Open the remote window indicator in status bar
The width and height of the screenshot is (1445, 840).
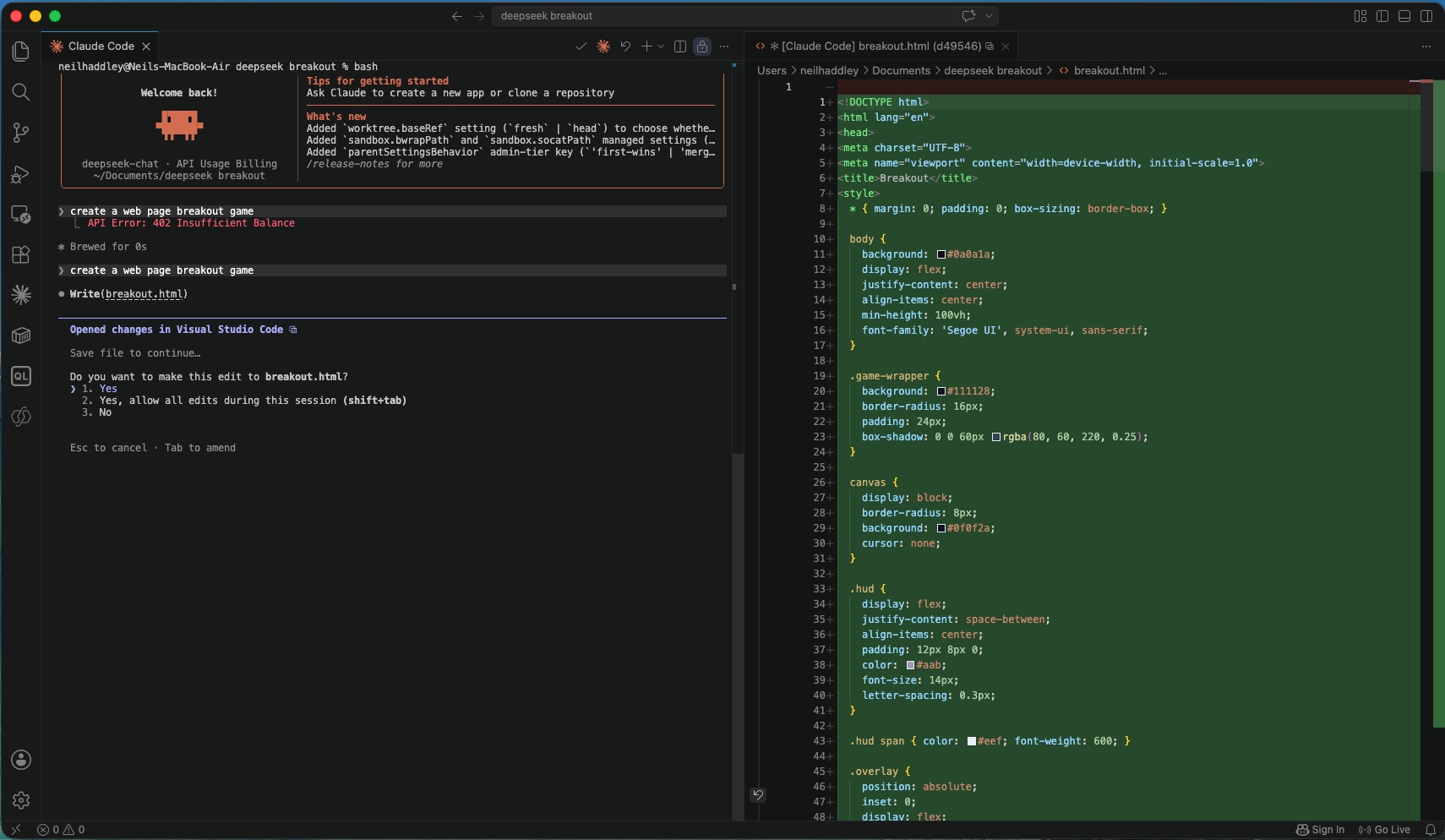15,830
